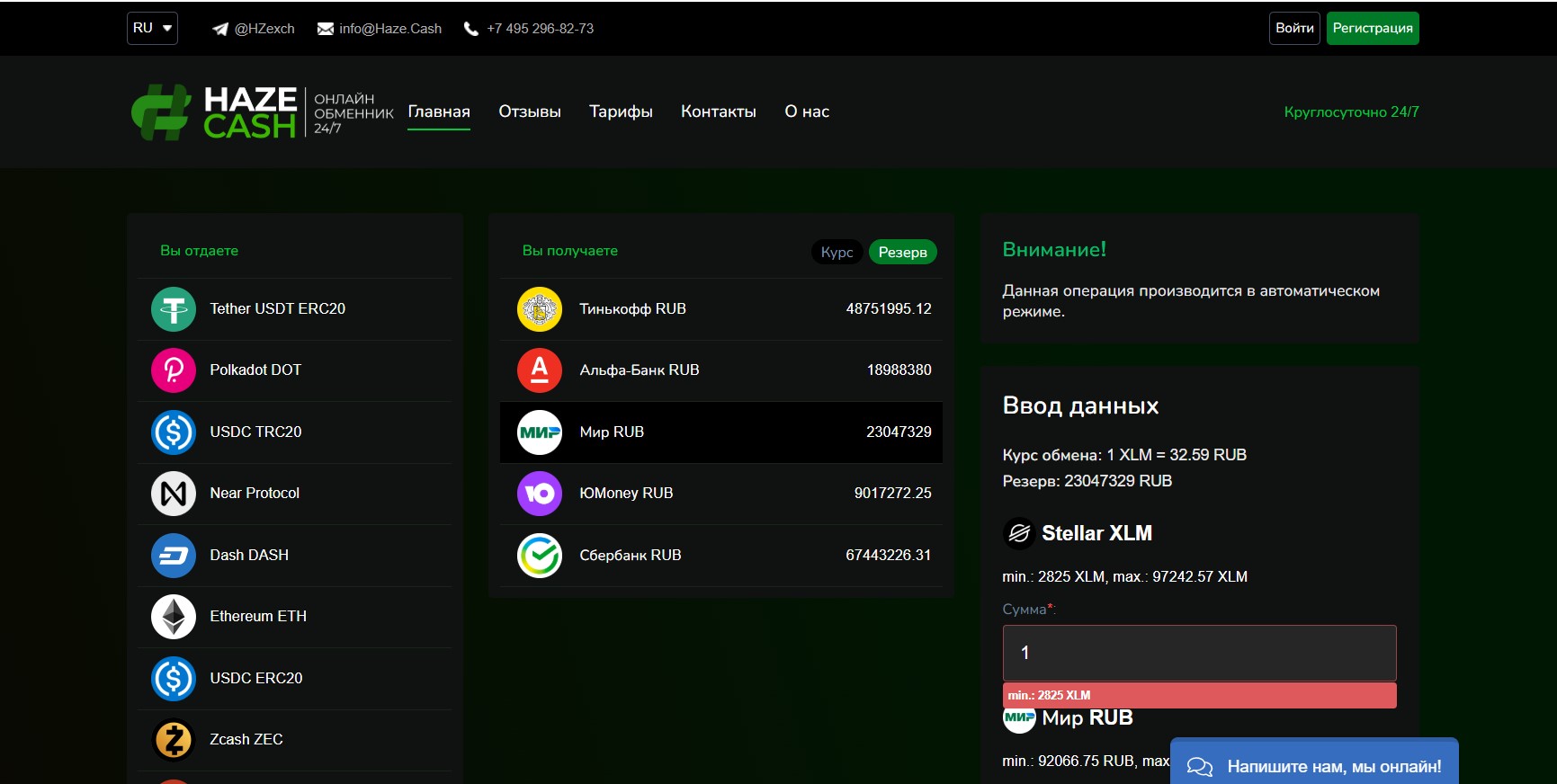Switch the list to show Резерв

click(902, 253)
